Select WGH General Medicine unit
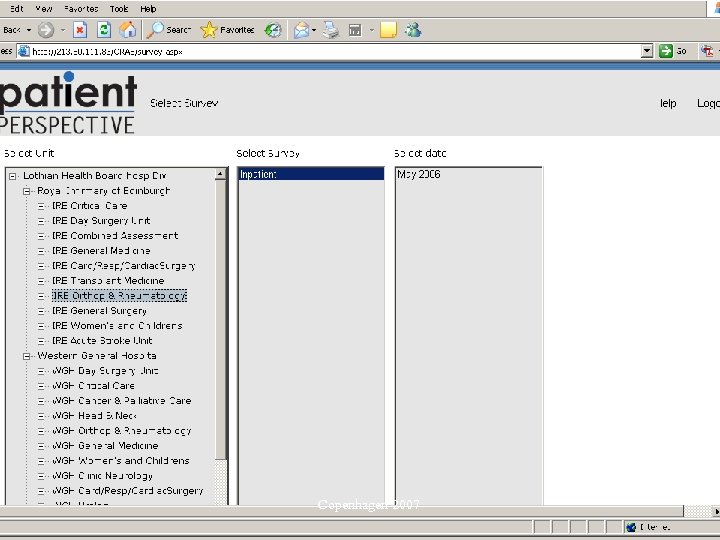Viewport: 720px width, 540px height. point(105,445)
